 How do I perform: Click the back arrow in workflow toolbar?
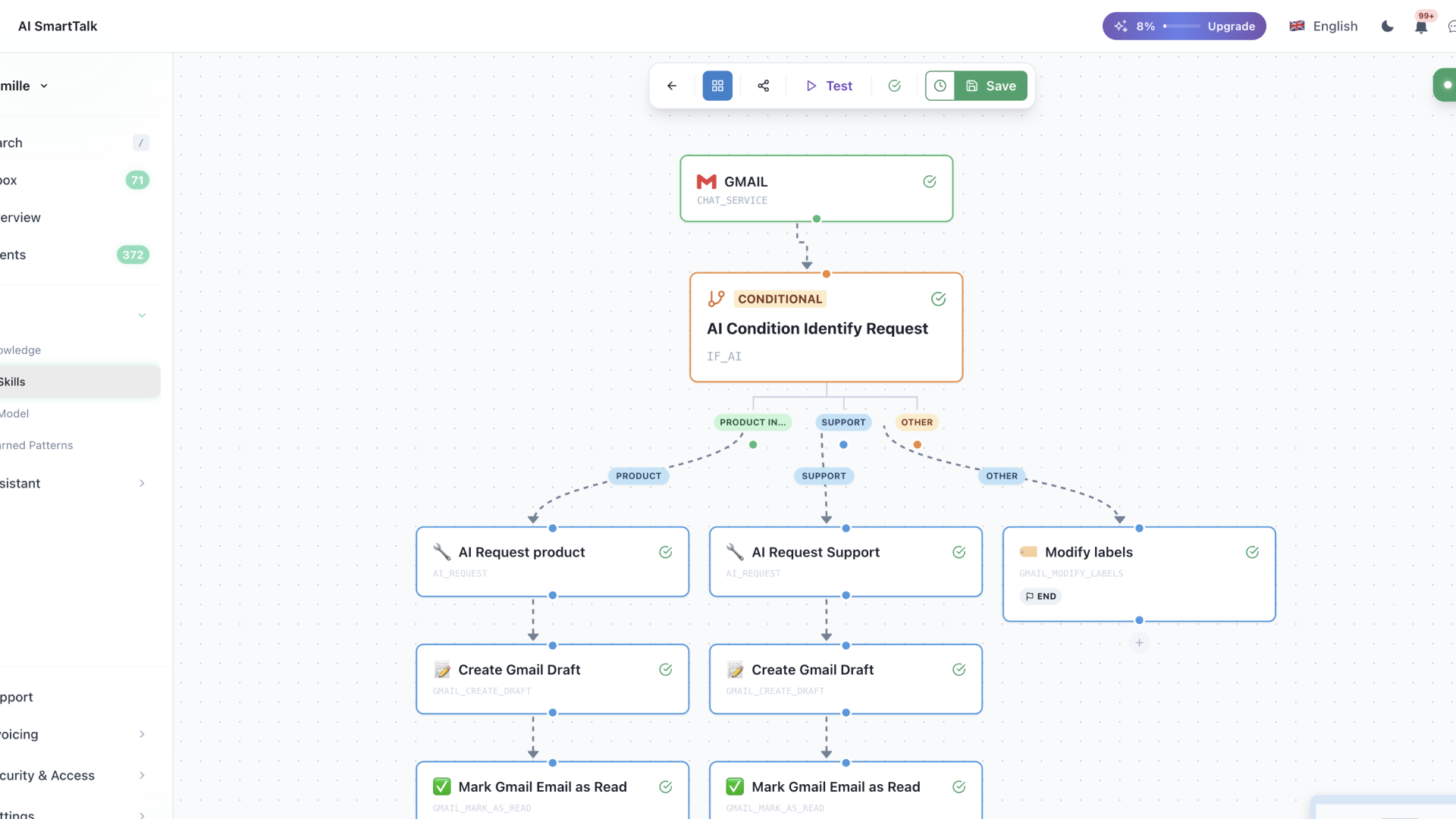tap(672, 86)
